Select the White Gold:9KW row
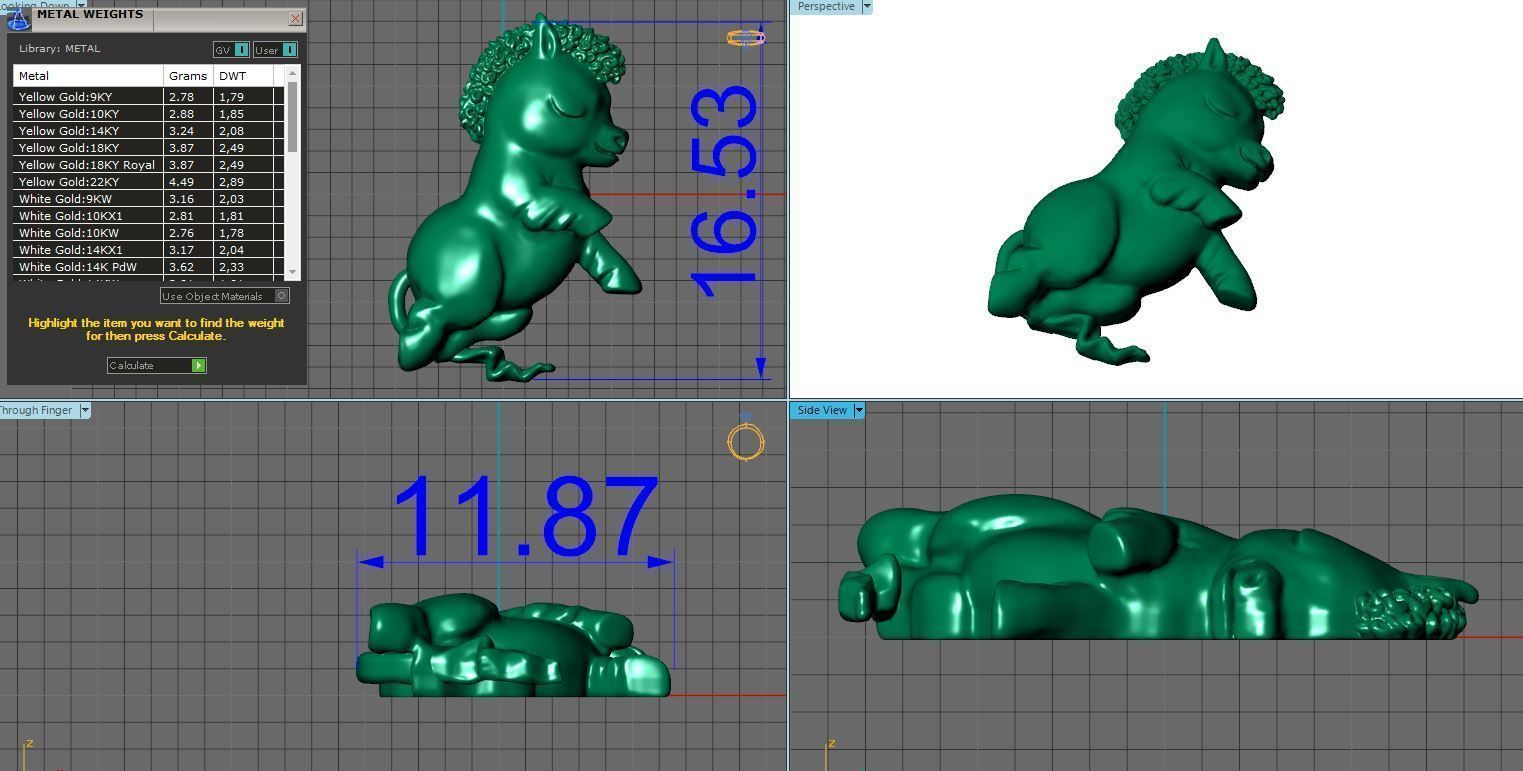This screenshot has height=771, width=1523. 148,199
